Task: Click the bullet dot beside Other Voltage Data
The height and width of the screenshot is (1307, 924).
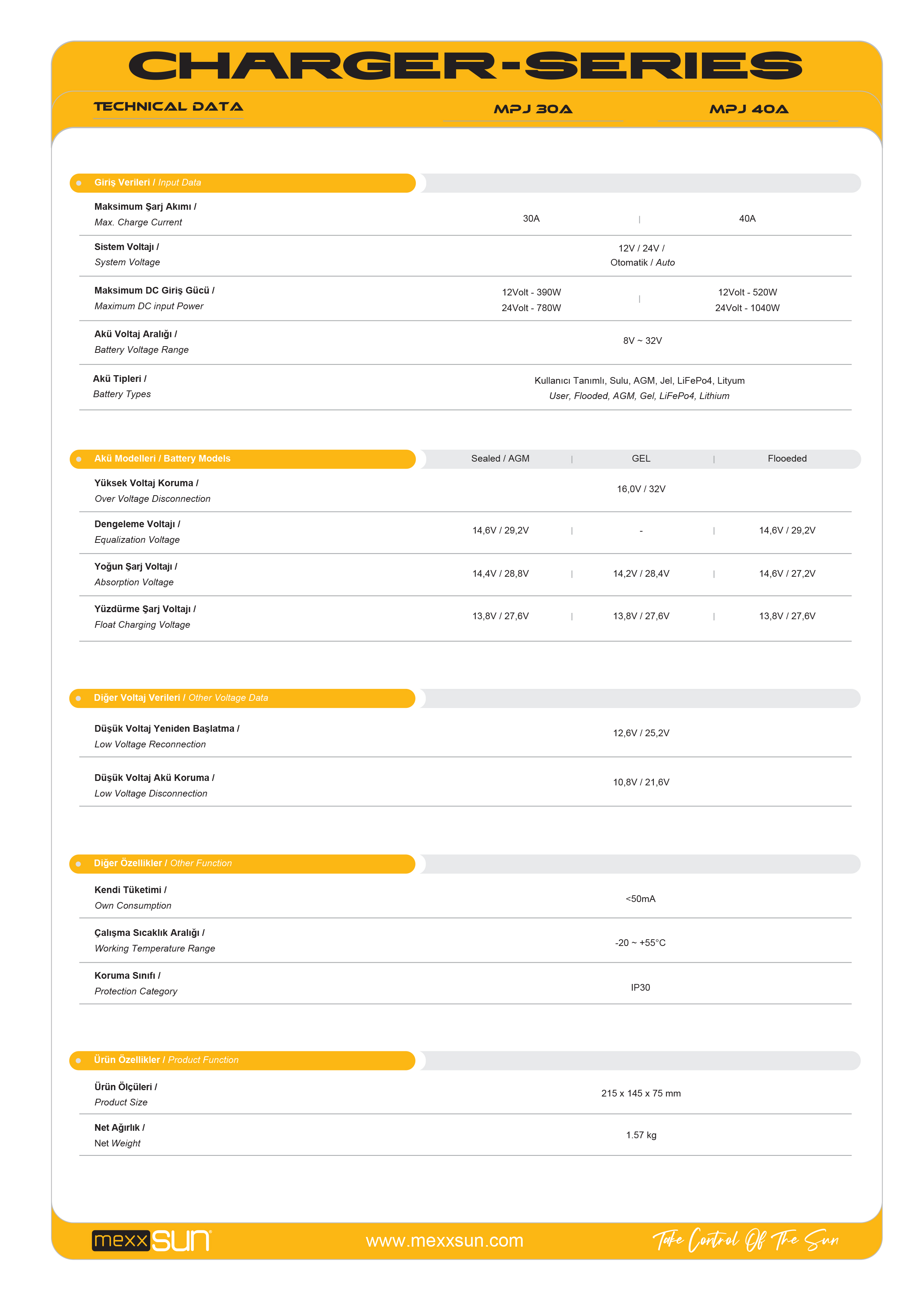Action: coord(79,699)
